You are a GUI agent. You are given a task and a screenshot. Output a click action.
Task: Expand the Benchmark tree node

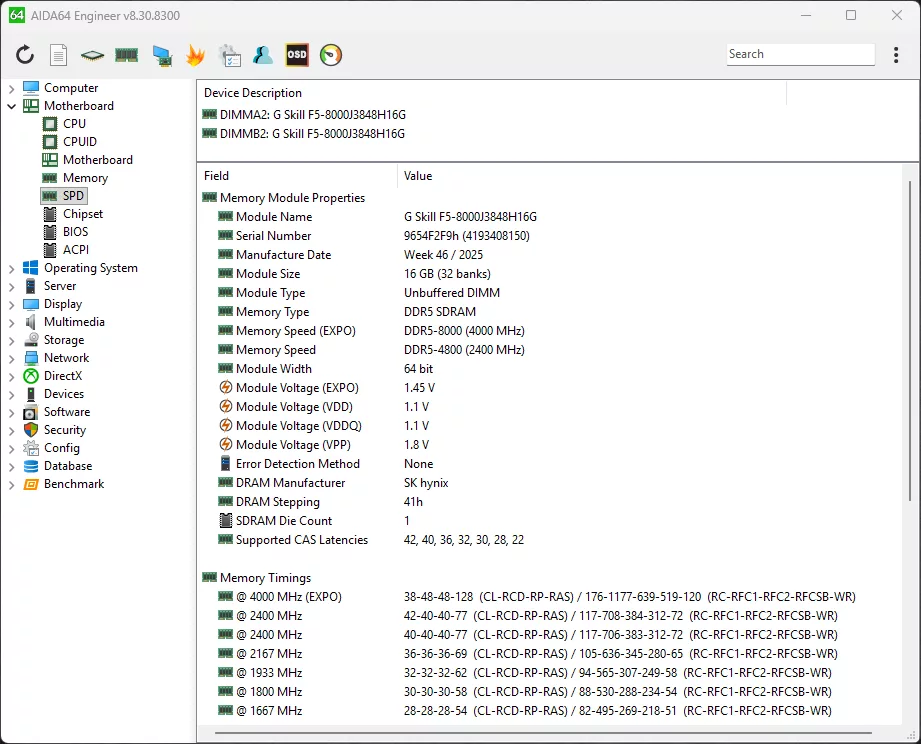click(x=11, y=485)
